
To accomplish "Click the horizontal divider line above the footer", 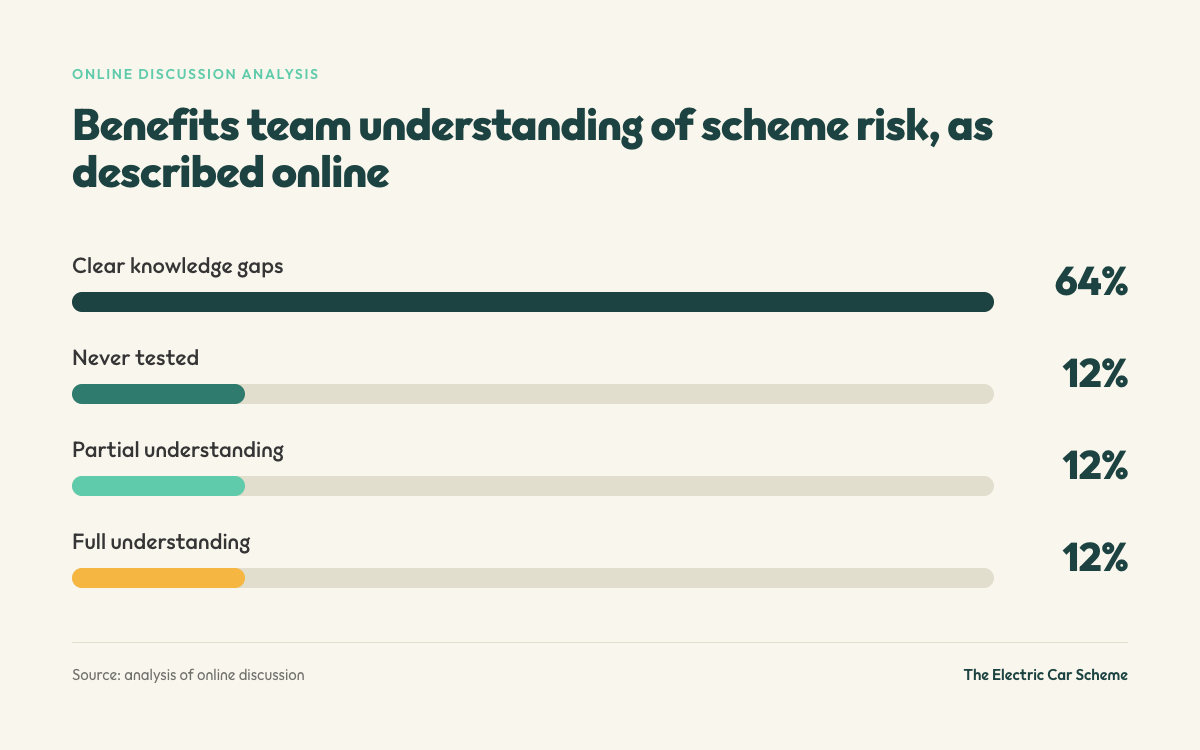I will point(600,642).
